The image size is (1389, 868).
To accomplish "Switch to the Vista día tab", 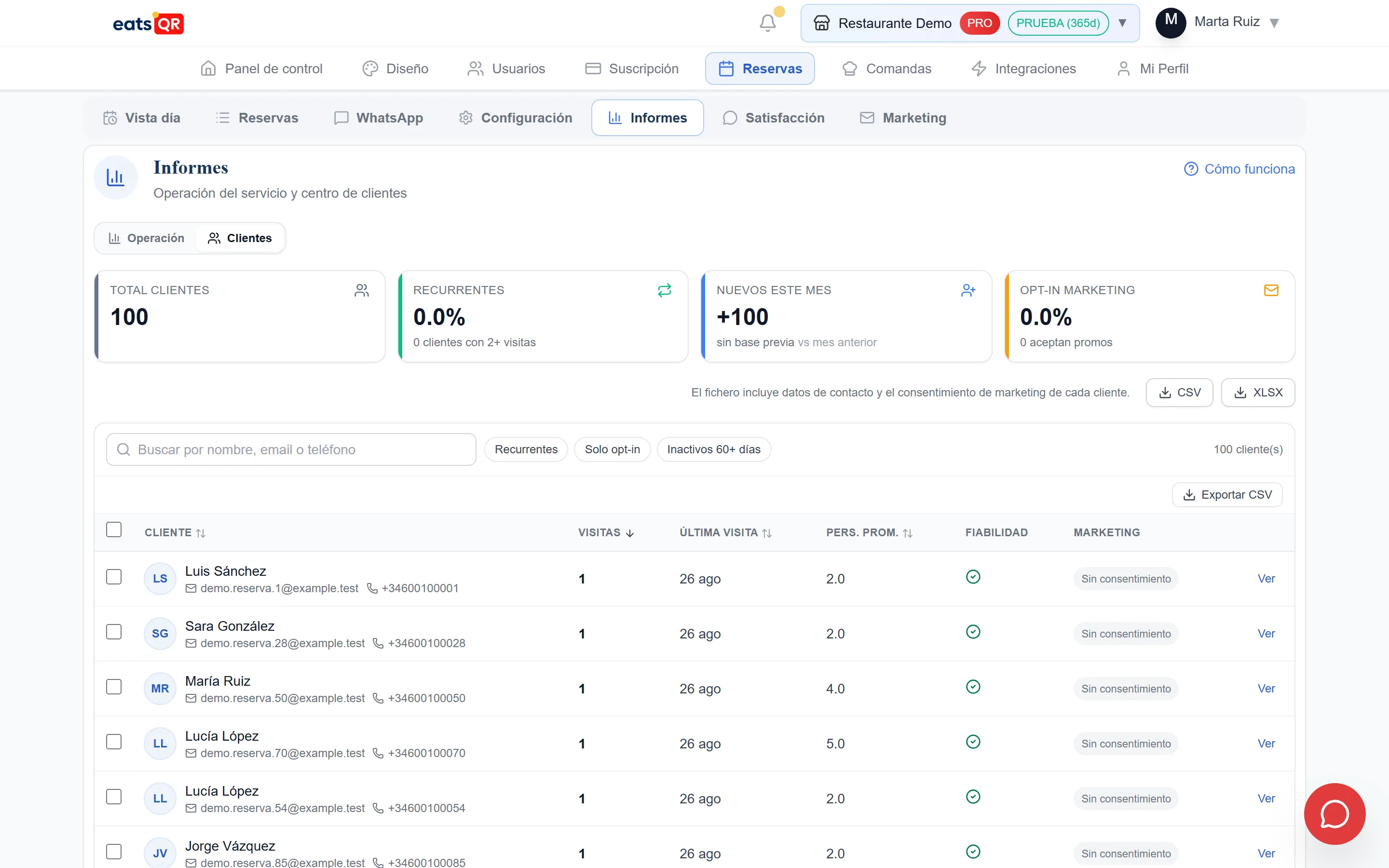I will [141, 118].
